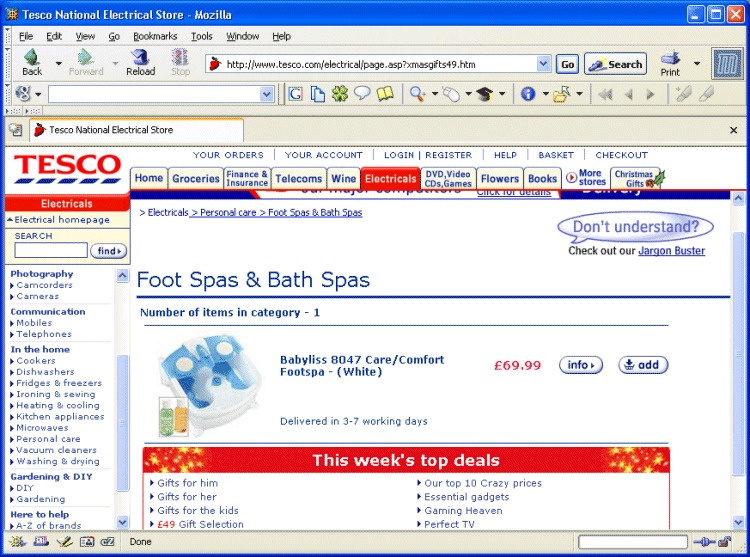Viewport: 750px width, 557px height.
Task: Add the Babyliss Footspa to basket
Action: (643, 365)
